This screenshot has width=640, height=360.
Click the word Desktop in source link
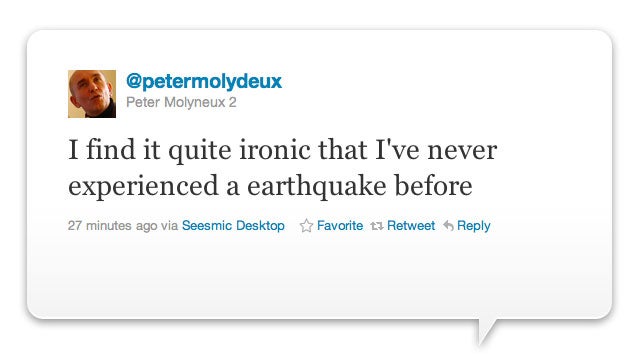tap(260, 226)
